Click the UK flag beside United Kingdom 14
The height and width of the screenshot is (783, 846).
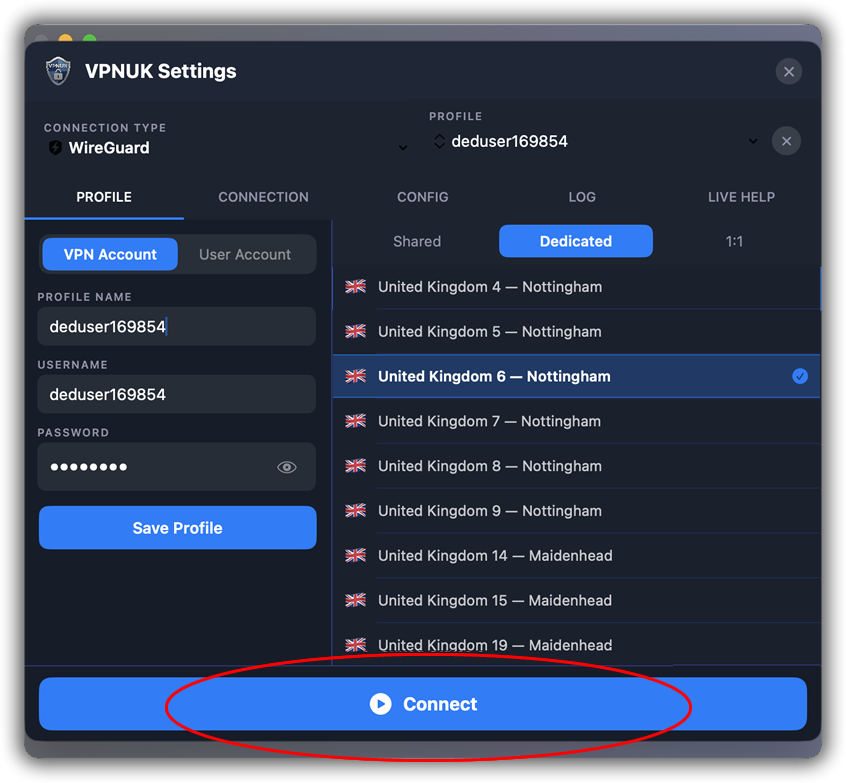(356, 555)
